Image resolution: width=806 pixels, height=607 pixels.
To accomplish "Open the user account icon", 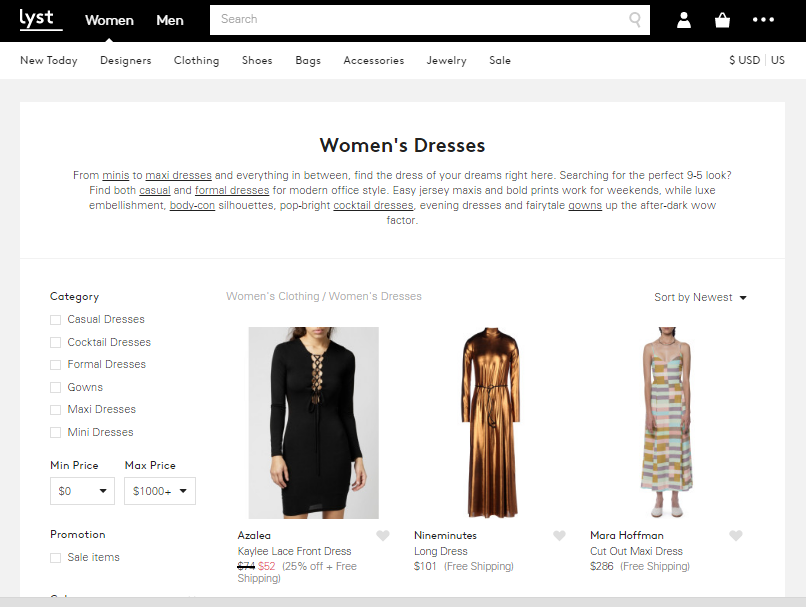I will (684, 20).
